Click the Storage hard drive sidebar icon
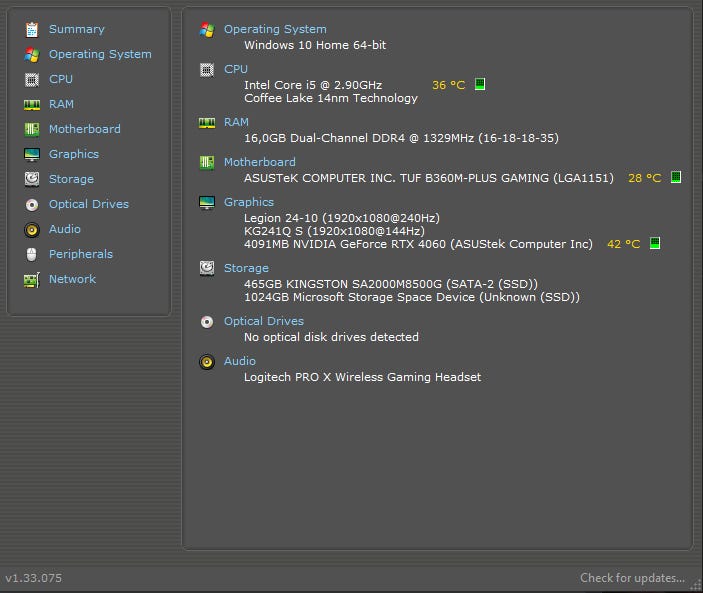The height and width of the screenshot is (593, 703). click(32, 179)
